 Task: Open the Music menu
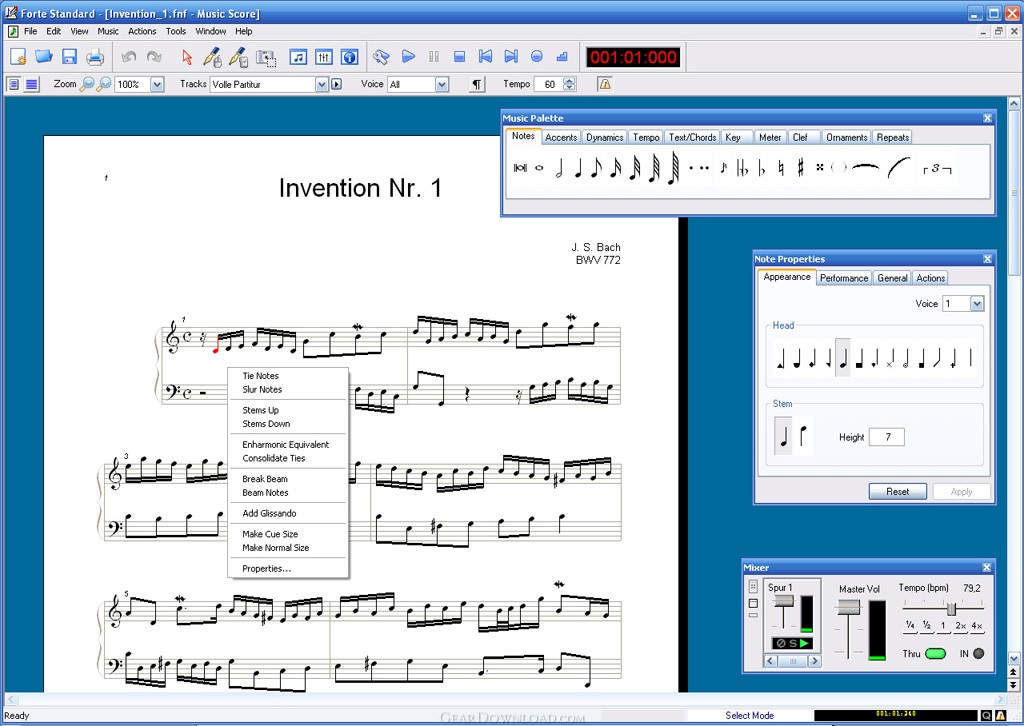click(x=108, y=31)
